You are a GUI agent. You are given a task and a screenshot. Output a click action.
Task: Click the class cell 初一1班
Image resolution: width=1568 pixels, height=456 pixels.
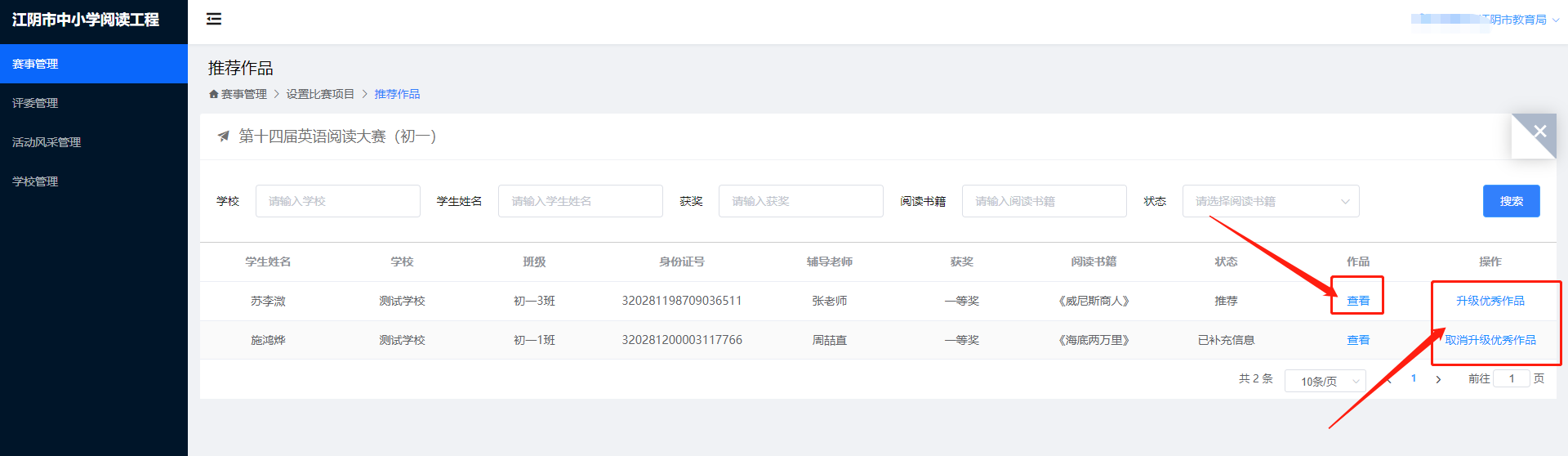(x=534, y=340)
